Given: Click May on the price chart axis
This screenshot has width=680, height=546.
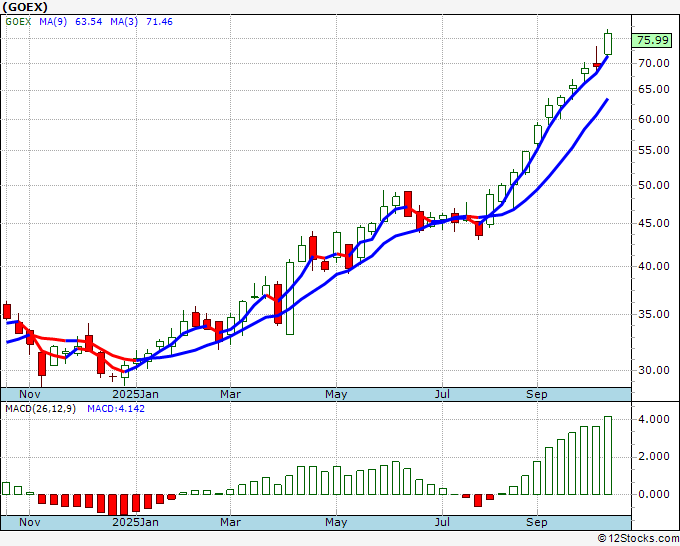Looking at the screenshot, I should click(336, 394).
